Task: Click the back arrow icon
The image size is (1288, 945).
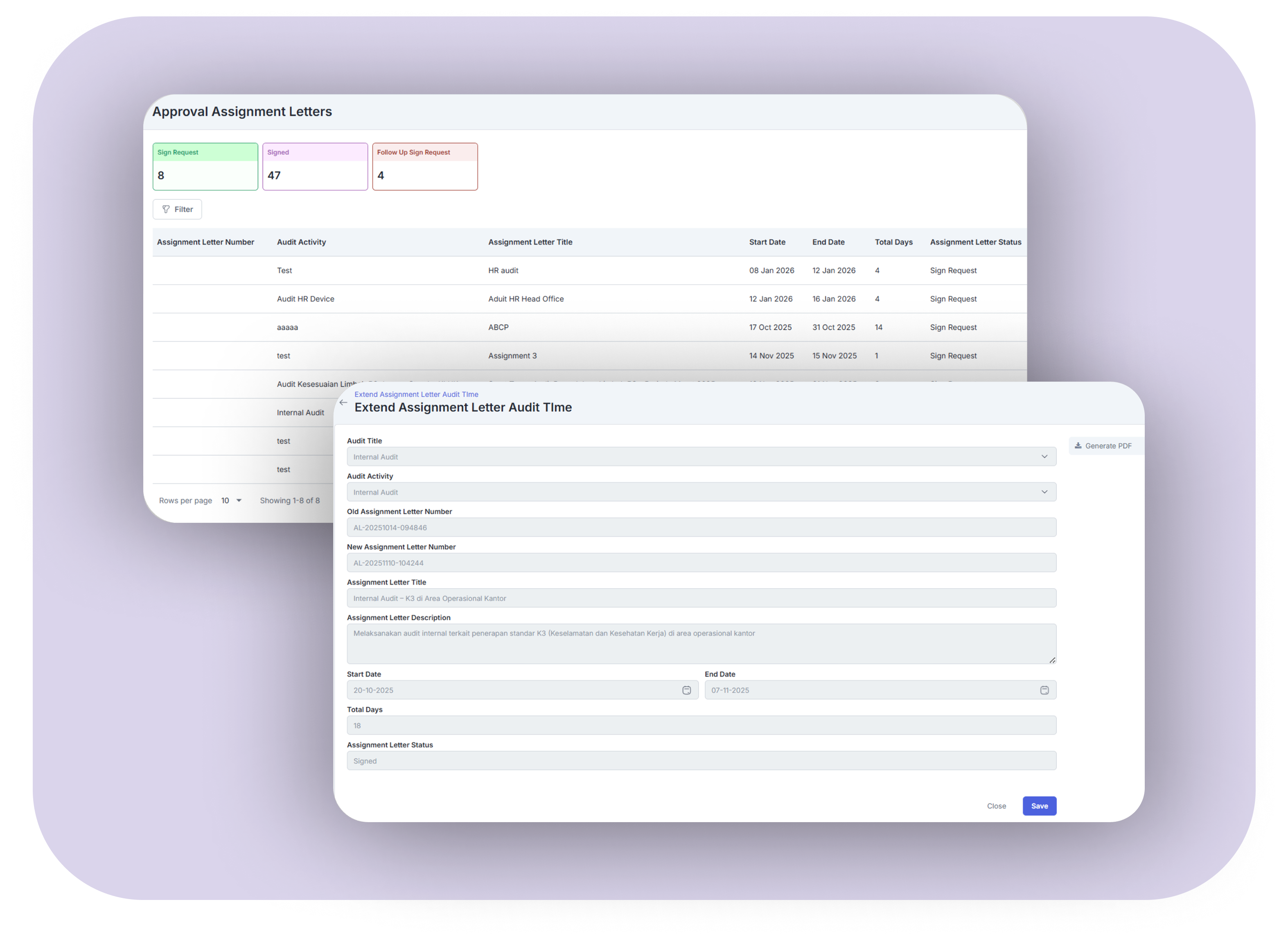Action: (x=343, y=402)
